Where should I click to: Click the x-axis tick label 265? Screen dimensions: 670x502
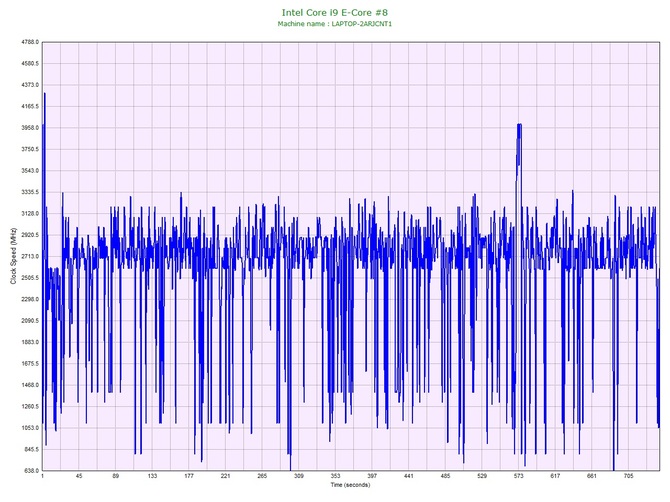[262, 476]
